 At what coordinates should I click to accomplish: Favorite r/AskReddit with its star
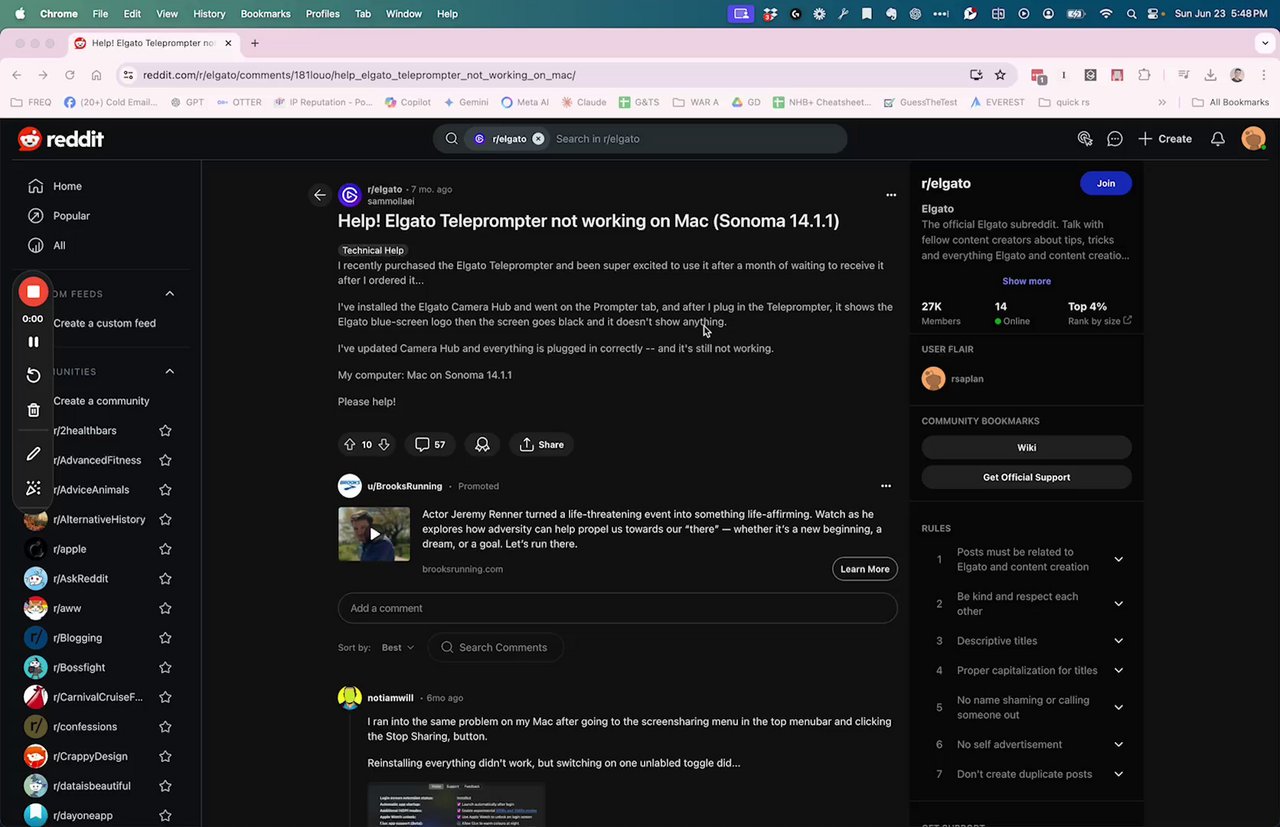coord(165,579)
